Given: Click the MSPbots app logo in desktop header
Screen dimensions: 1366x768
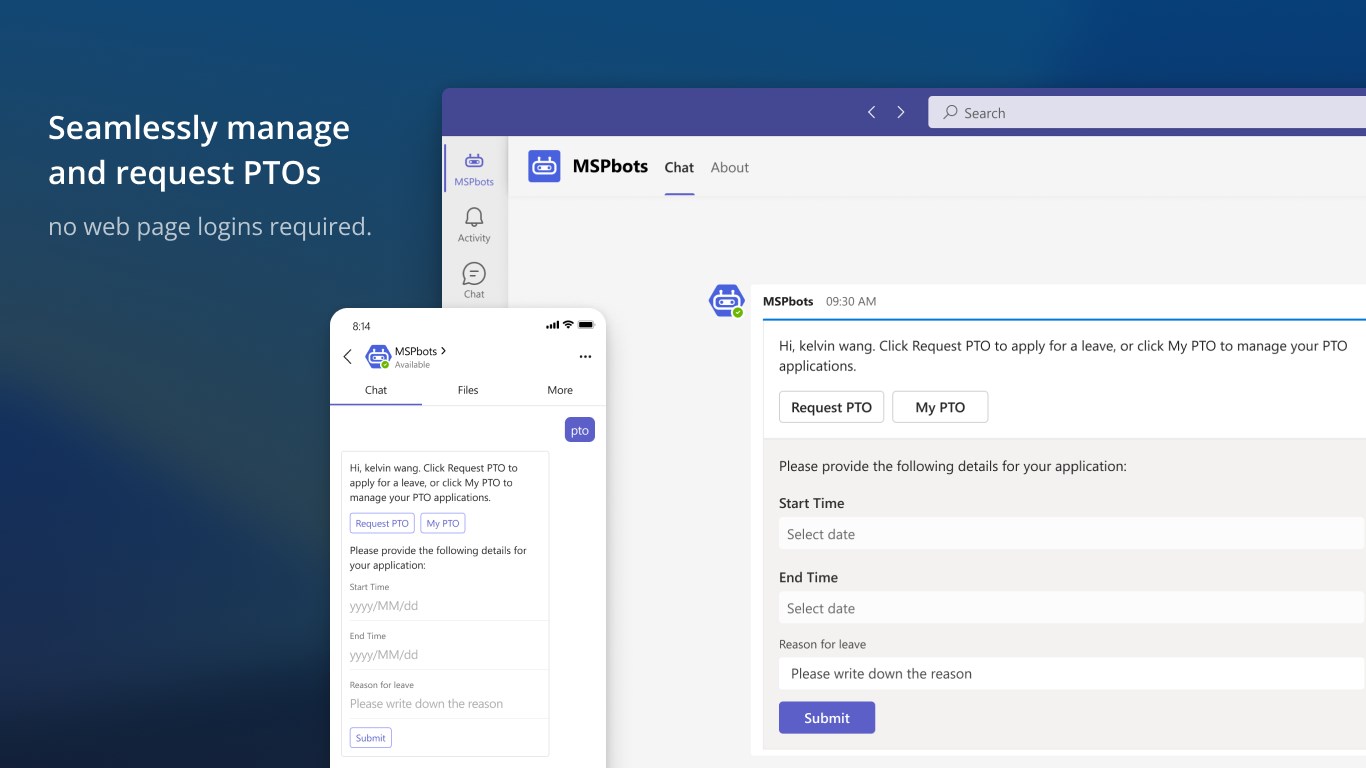Looking at the screenshot, I should tap(544, 167).
